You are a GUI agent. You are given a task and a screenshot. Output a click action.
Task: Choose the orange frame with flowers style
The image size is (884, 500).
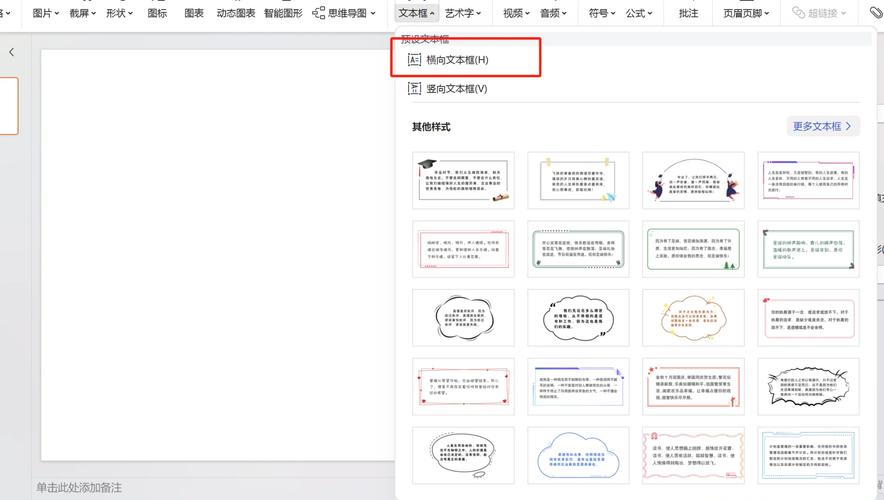[693, 387]
